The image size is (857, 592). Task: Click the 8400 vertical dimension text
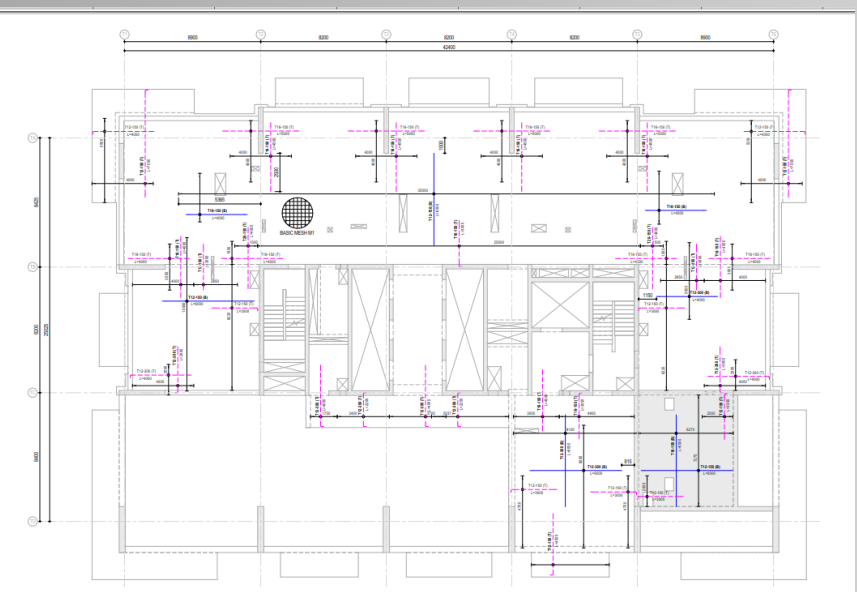coord(37,456)
